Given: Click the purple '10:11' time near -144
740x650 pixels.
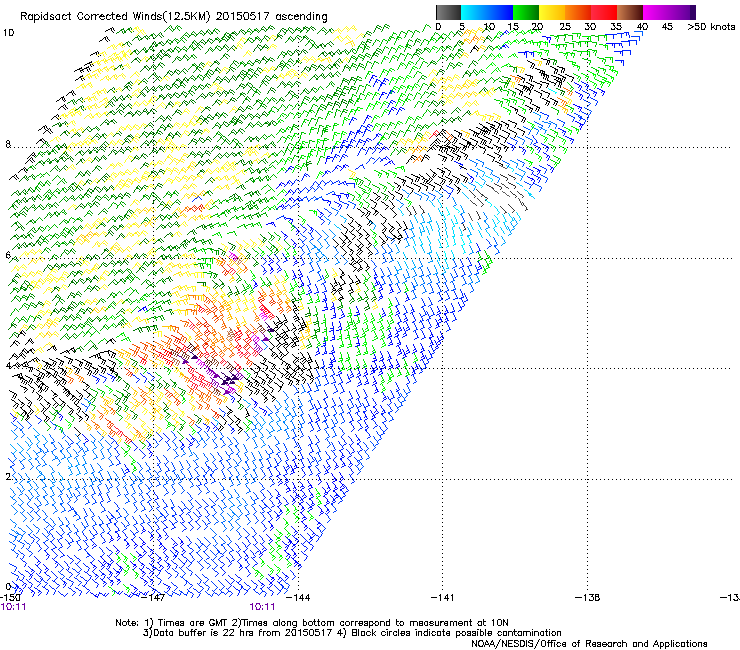Looking at the screenshot, I should [x=262, y=607].
